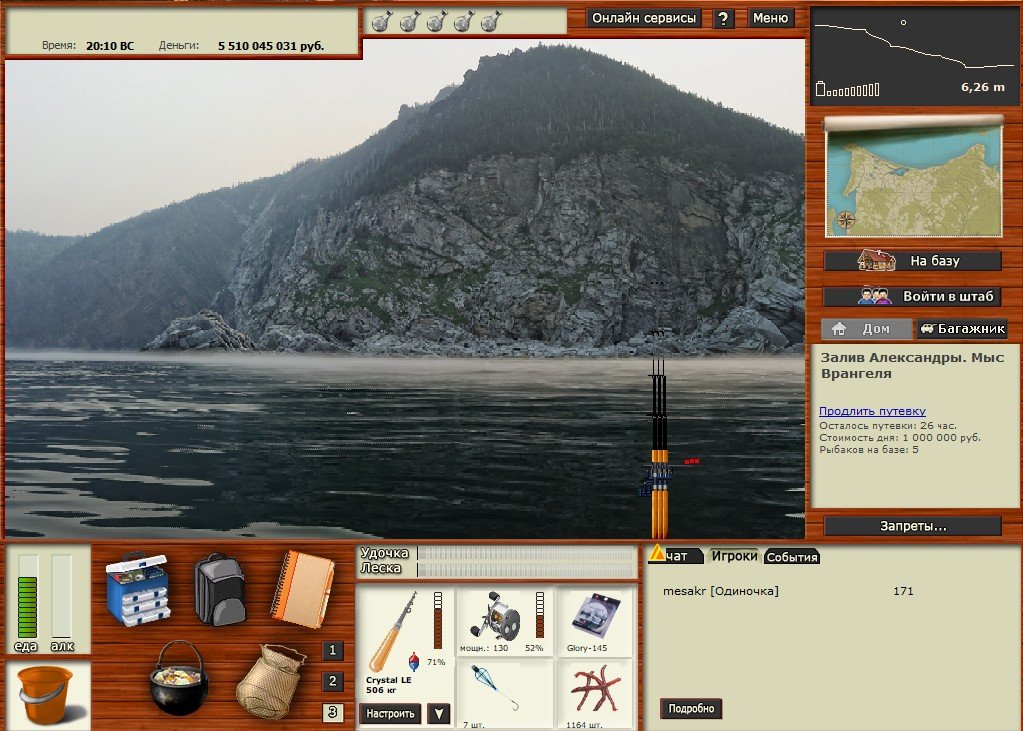1023x731 pixels.
Task: Switch to rod slot 2
Action: [333, 682]
